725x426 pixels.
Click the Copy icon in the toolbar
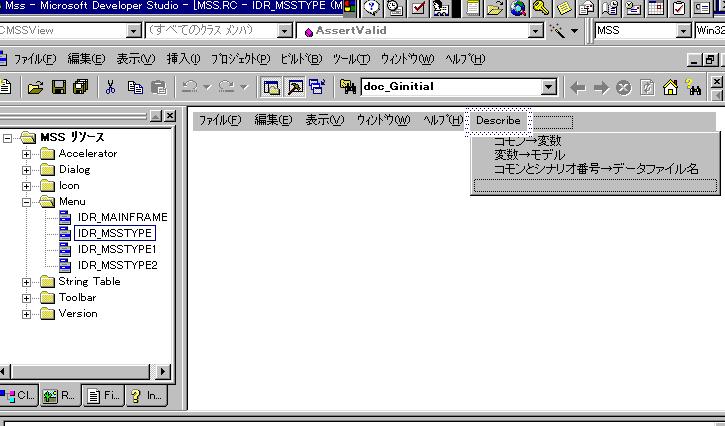(135, 87)
